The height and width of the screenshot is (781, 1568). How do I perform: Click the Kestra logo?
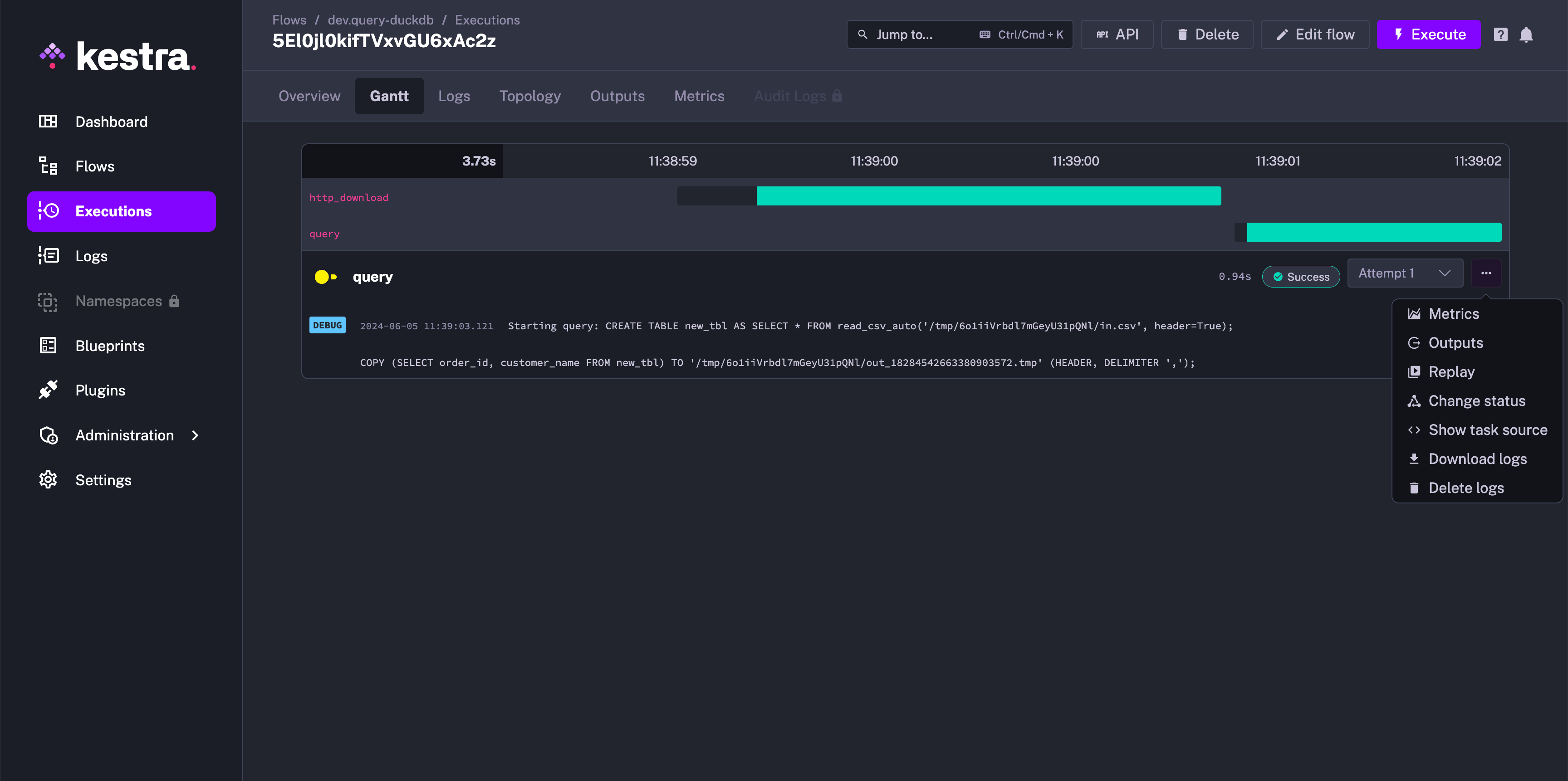tap(118, 57)
